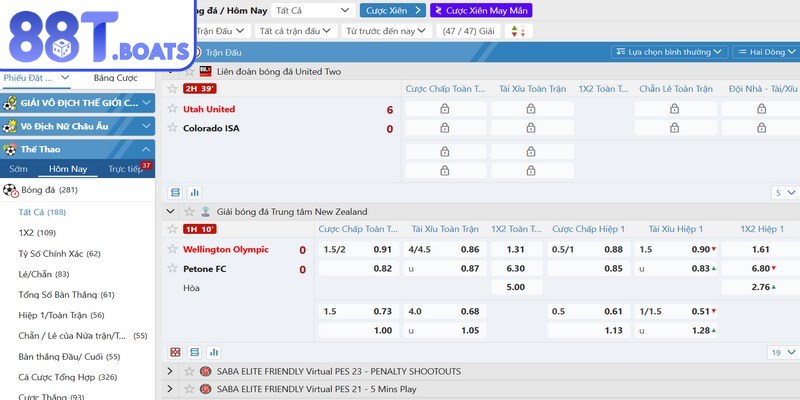Click the (47 / 47) Giải button

468,31
